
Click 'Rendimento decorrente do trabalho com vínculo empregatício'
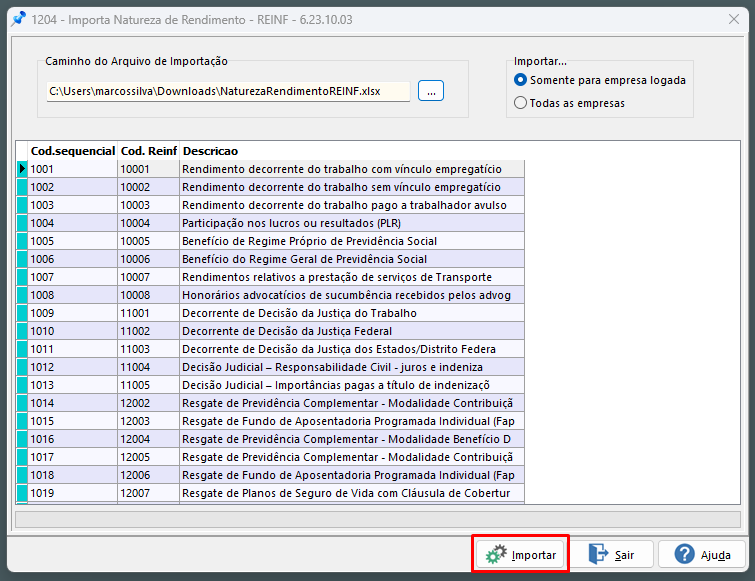pos(351,169)
